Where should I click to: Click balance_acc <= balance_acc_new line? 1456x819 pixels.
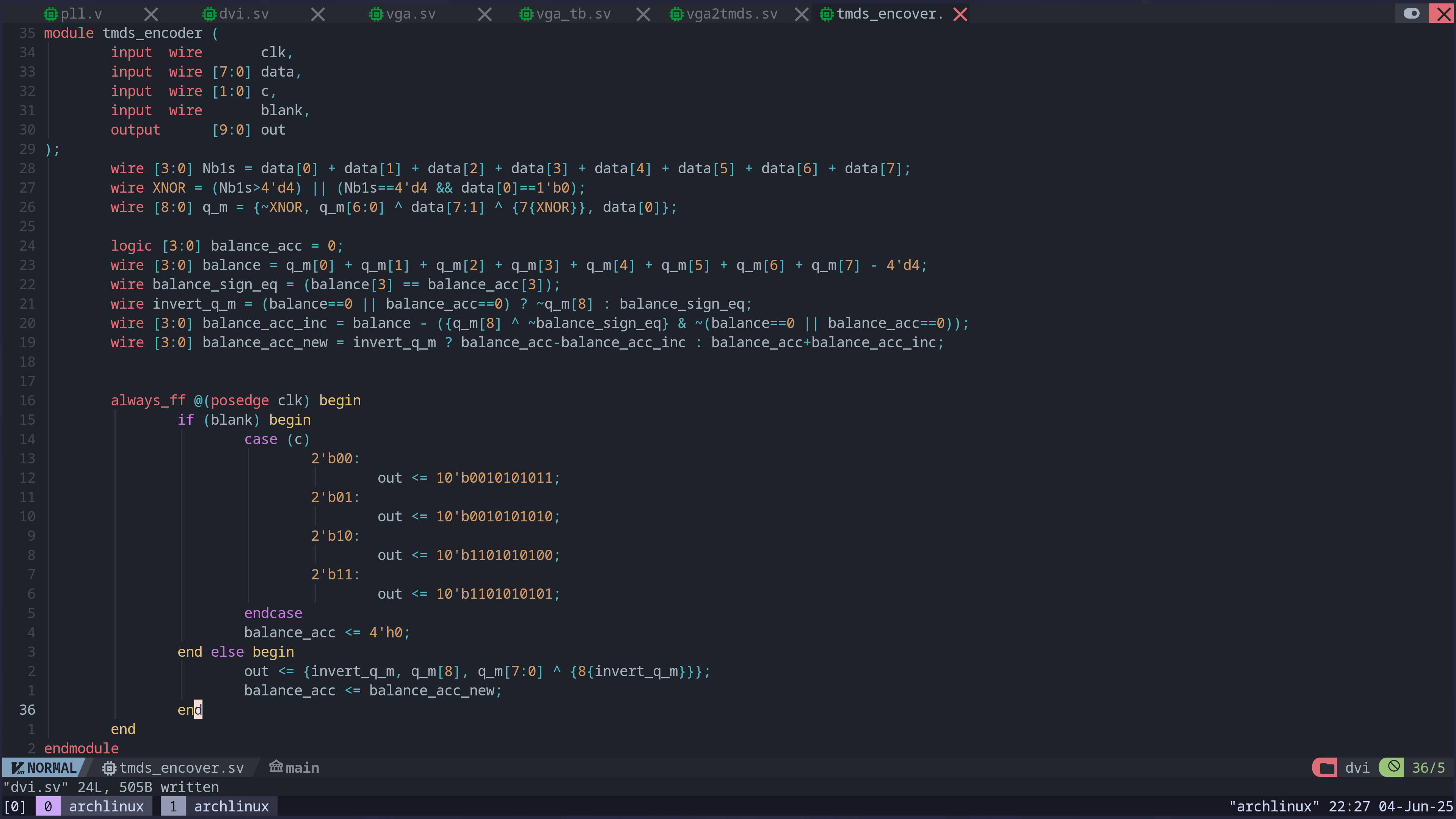[x=373, y=691]
